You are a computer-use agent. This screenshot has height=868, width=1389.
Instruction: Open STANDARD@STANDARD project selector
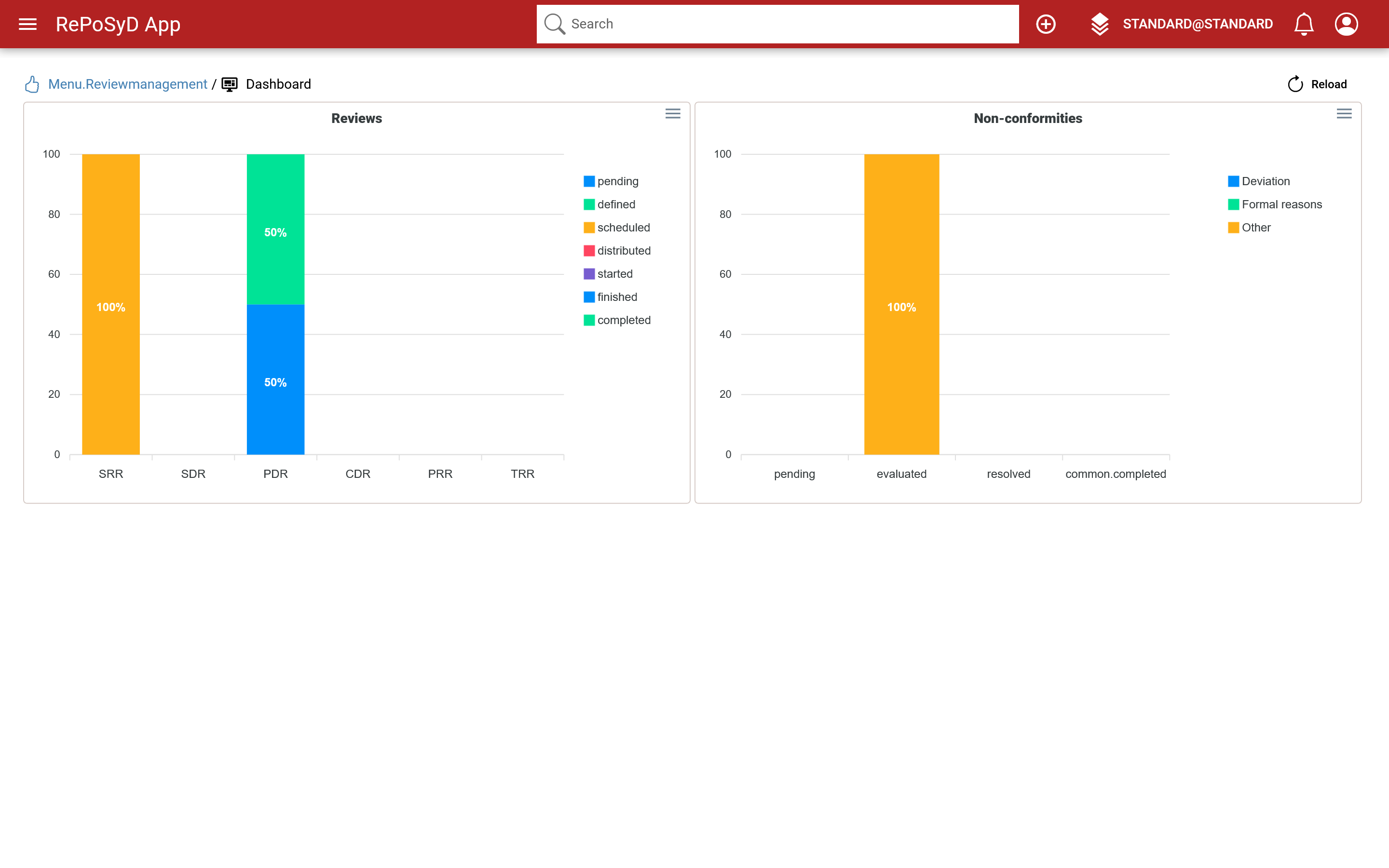coord(1198,24)
